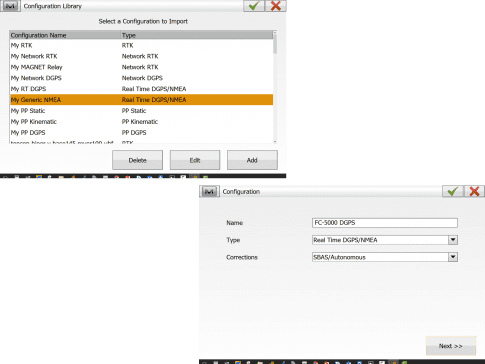
Task: Click the Type label in Configuration window
Action: [x=233, y=240]
